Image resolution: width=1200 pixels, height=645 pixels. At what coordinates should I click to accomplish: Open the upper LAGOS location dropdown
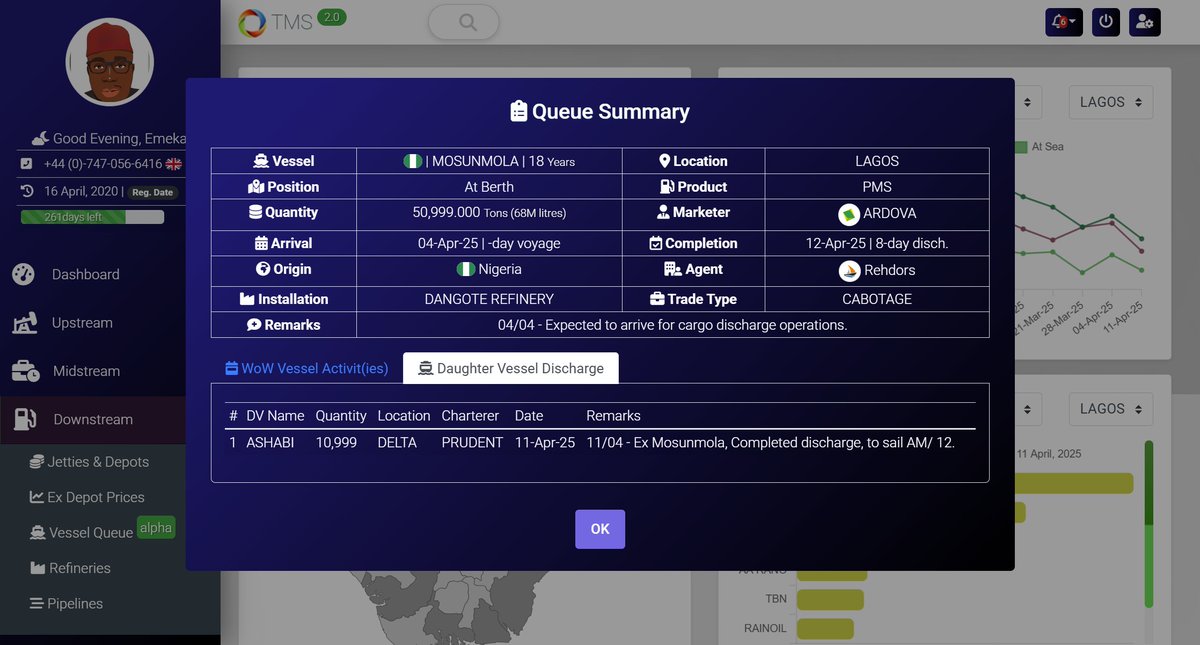(1110, 102)
